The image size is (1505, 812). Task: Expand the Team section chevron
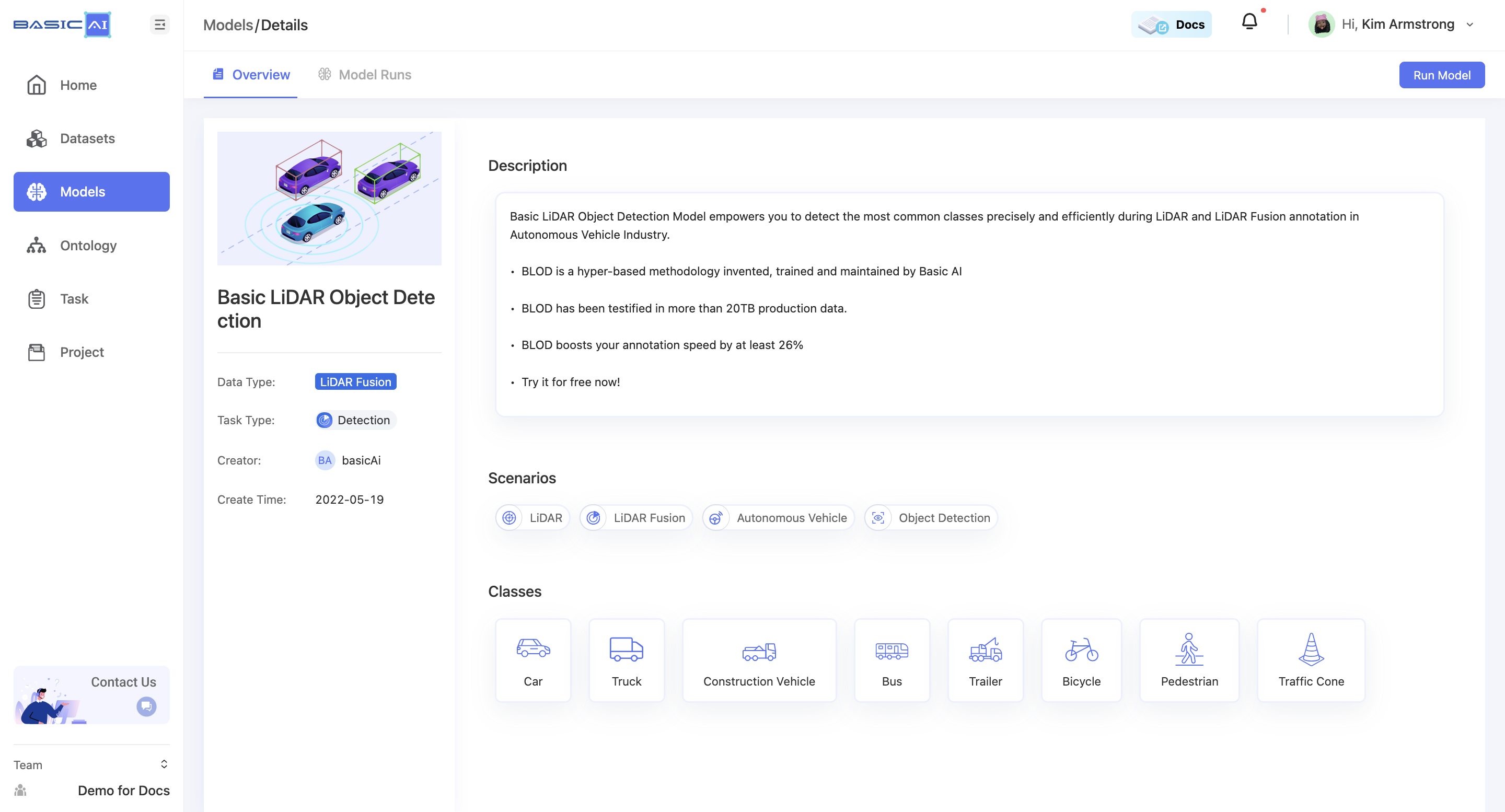tap(162, 764)
